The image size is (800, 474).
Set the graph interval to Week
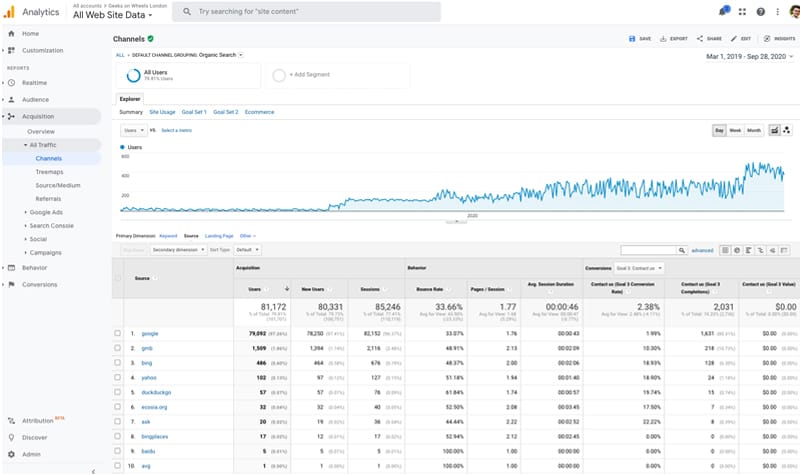pos(735,130)
